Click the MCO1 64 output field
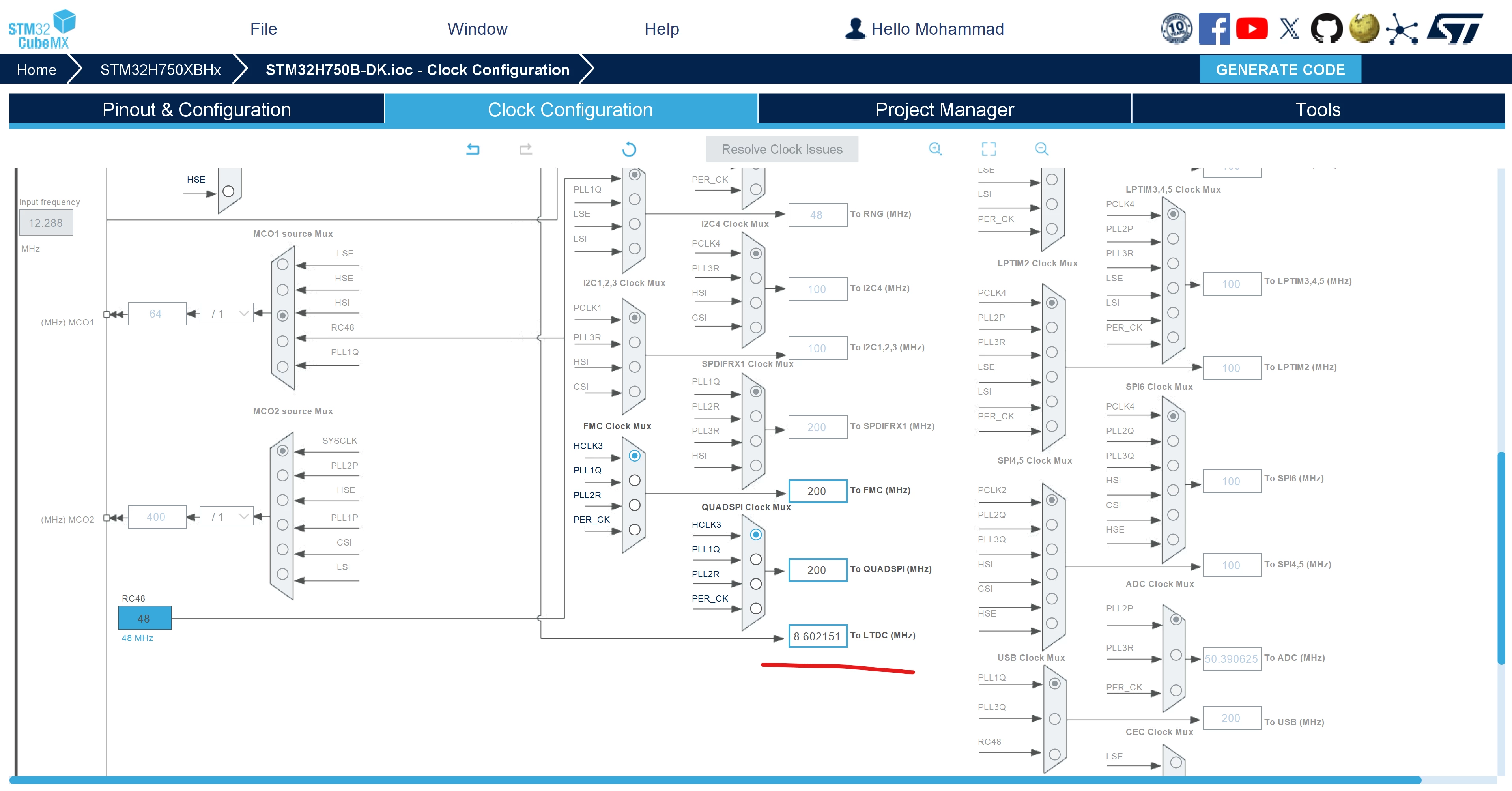The width and height of the screenshot is (1512, 791). [157, 314]
